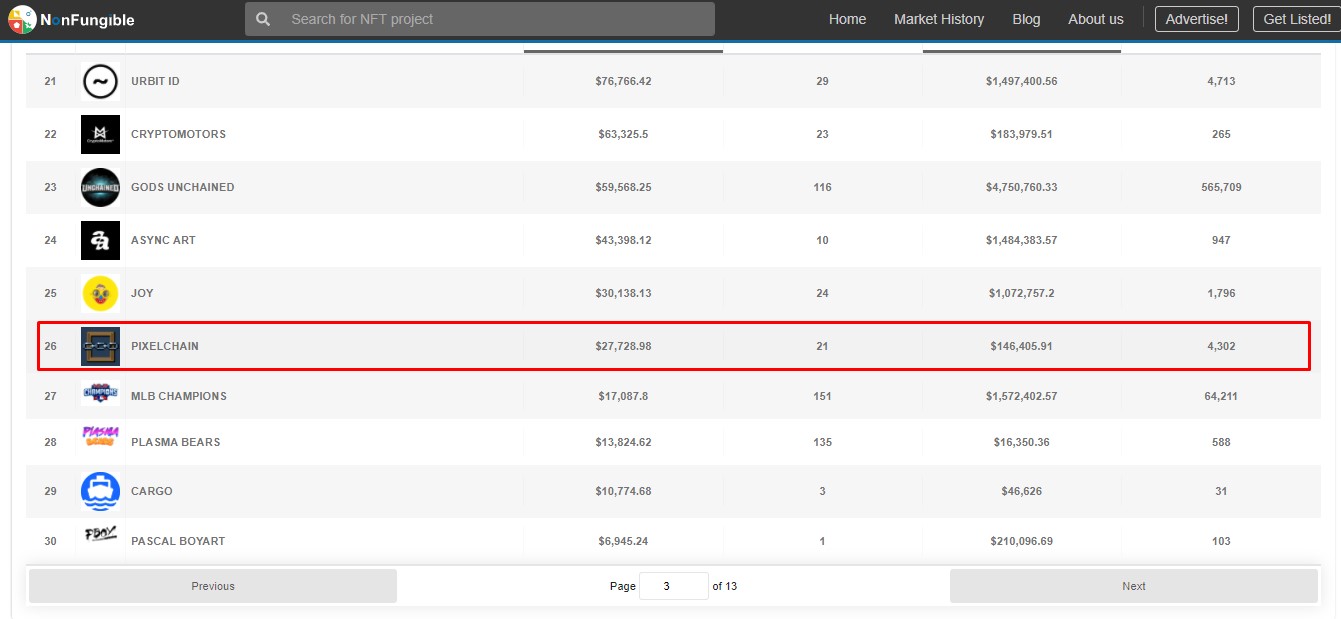This screenshot has height=619, width=1341.
Task: Click JOY's $1,072,757.2 total
Action: [1021, 293]
